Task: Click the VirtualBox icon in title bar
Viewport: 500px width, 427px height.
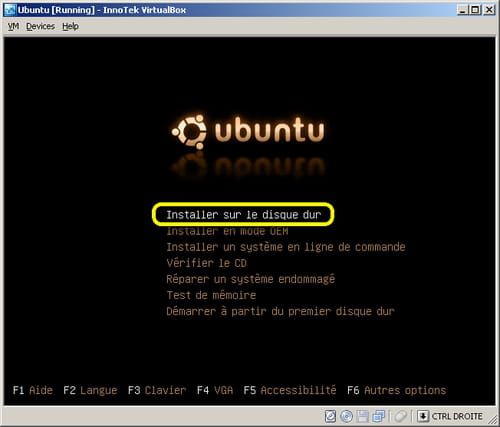Action: click(10, 10)
